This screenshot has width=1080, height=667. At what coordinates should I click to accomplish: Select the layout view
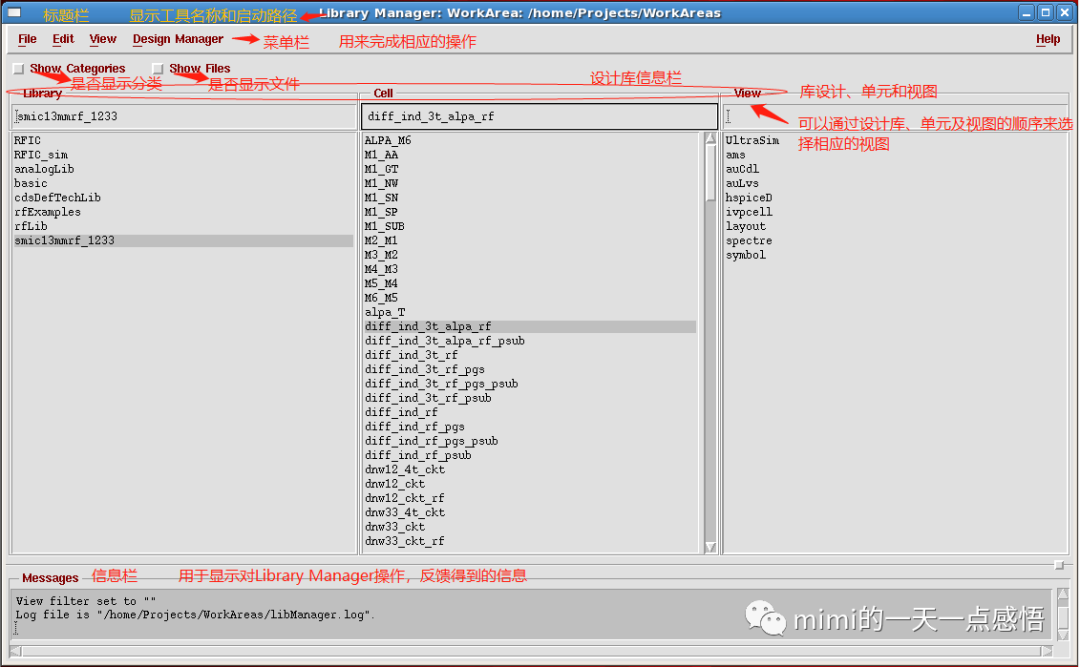tap(746, 227)
